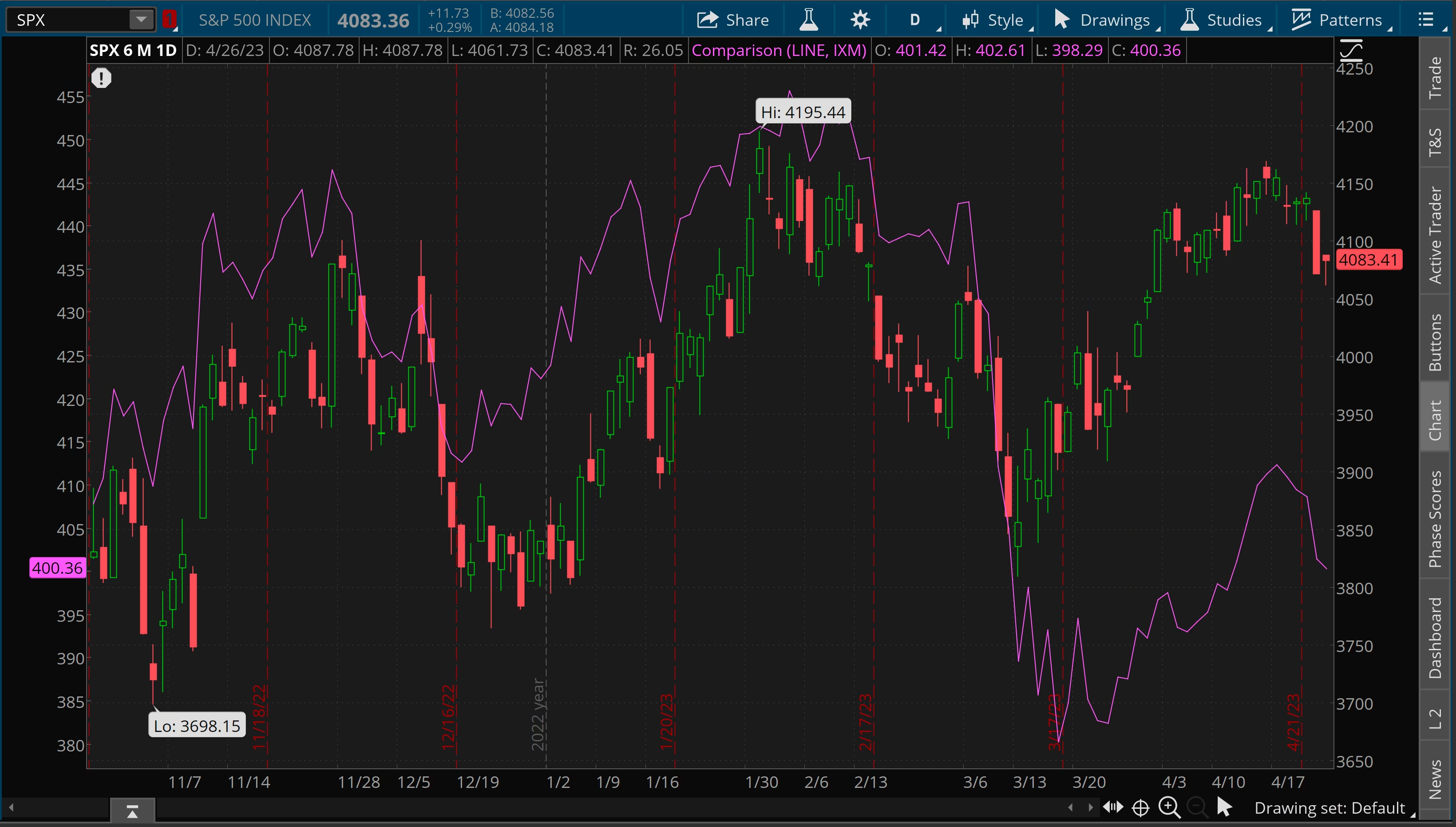Image resolution: width=1456 pixels, height=827 pixels.
Task: Click the comparison C: 400.36 value
Action: tap(1146, 51)
